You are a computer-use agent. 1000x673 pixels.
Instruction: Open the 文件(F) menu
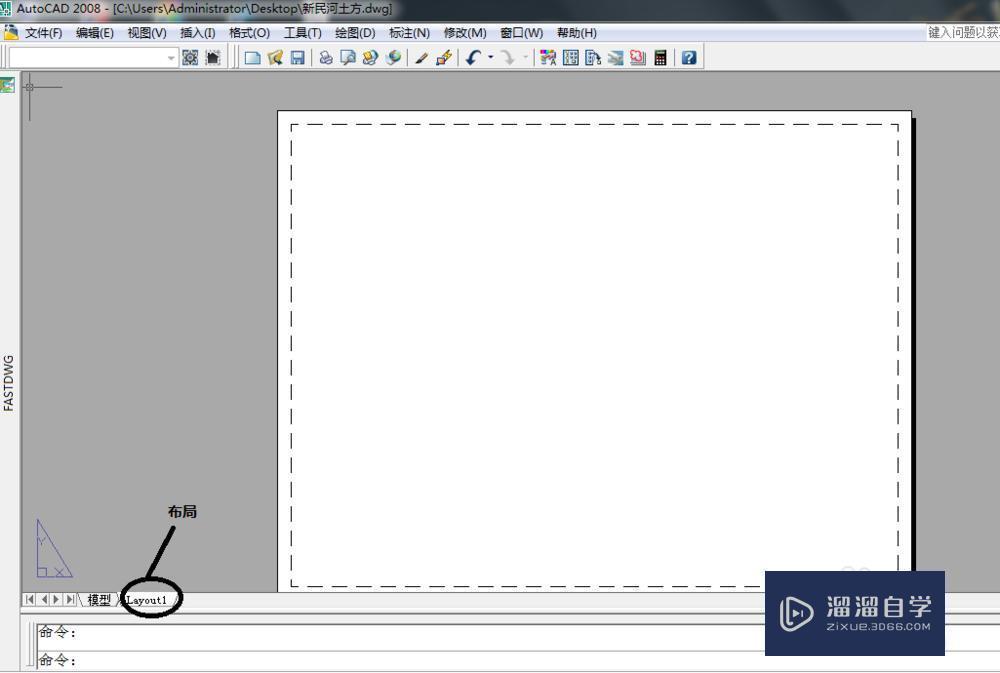pyautogui.click(x=43, y=33)
